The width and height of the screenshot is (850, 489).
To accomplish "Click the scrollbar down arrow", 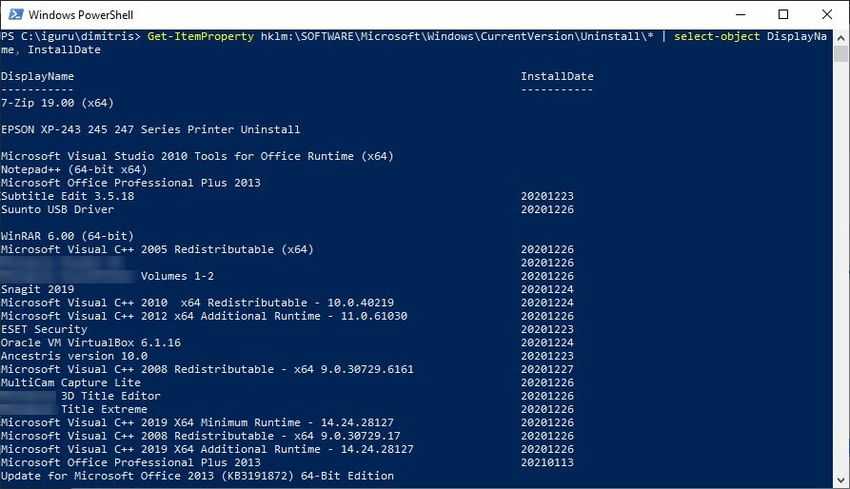I will (841, 480).
